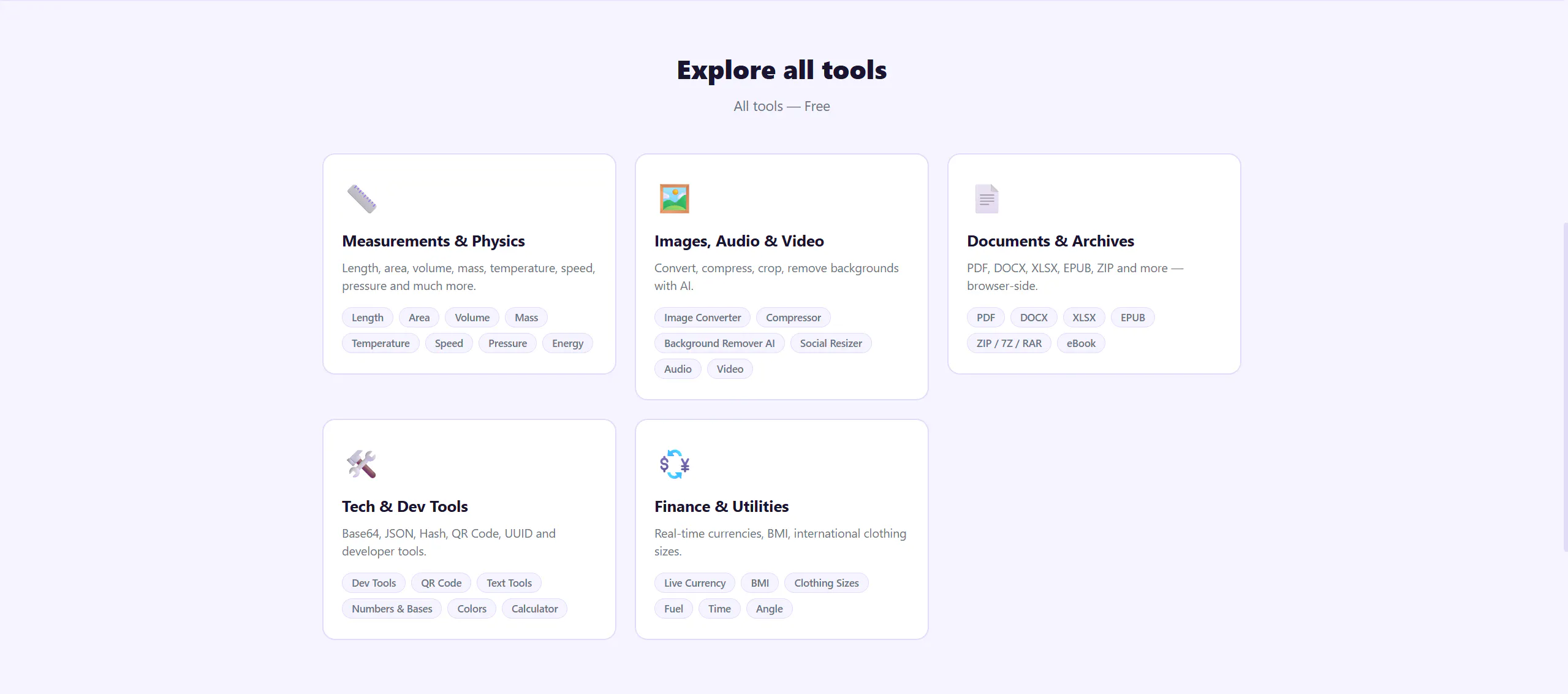Click the 'PDF, DOCX, XLSX, EPUB, ZIP' description
This screenshot has height=694, width=1568.
(1075, 277)
